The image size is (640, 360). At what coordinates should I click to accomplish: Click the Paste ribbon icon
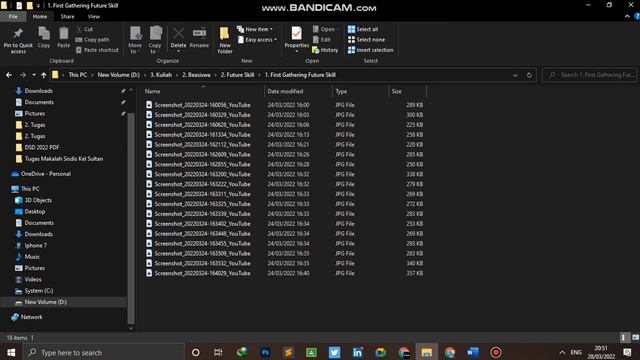[64, 38]
